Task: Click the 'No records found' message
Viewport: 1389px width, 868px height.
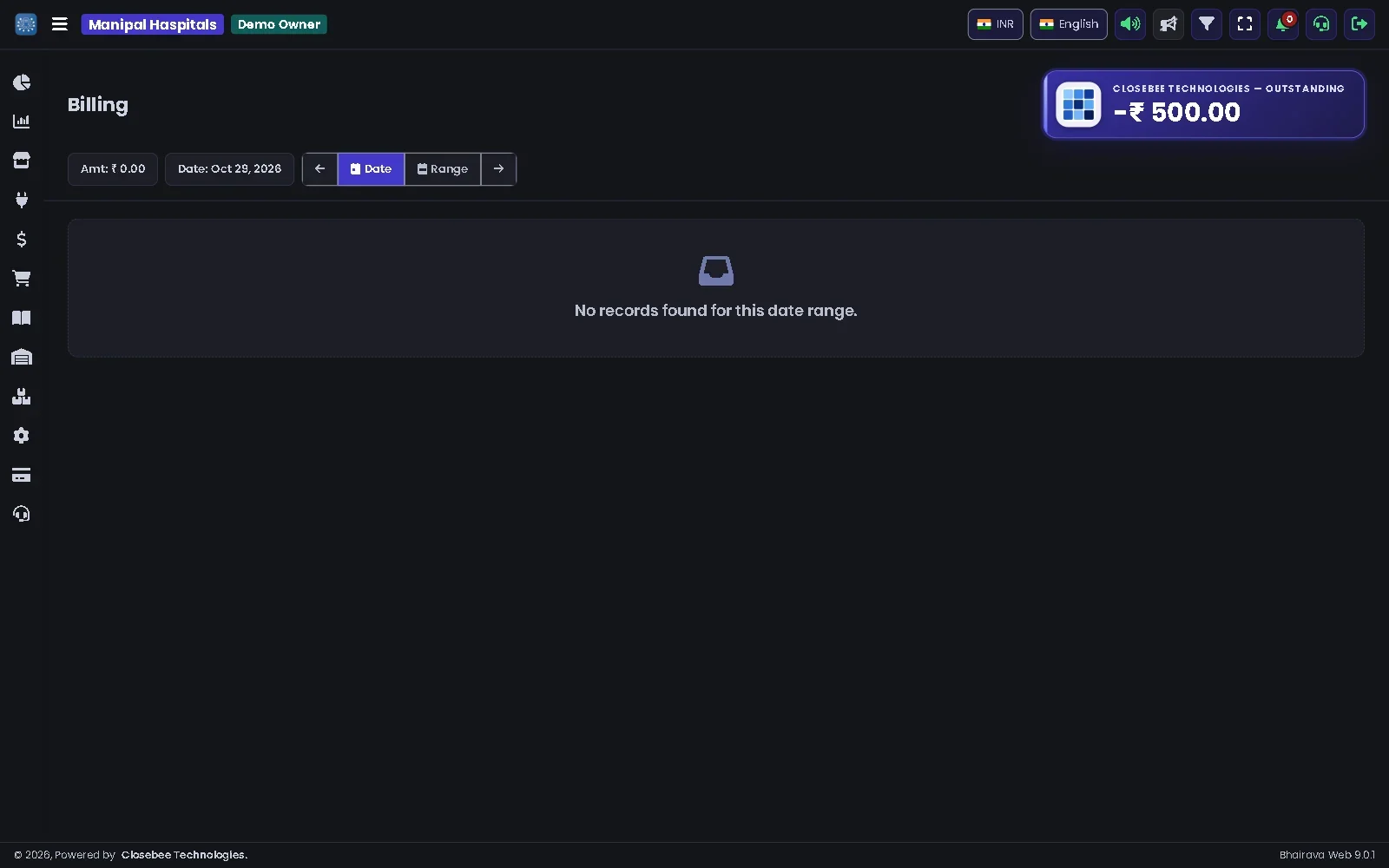Action: coord(715,311)
